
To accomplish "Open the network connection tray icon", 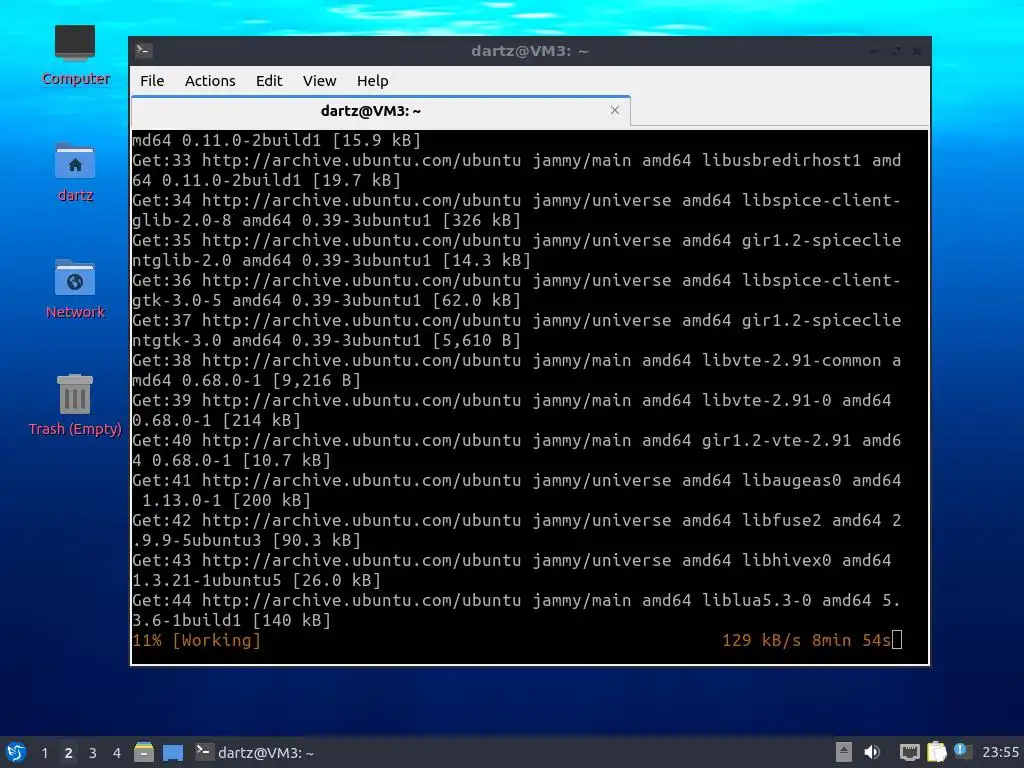I will pos(909,752).
